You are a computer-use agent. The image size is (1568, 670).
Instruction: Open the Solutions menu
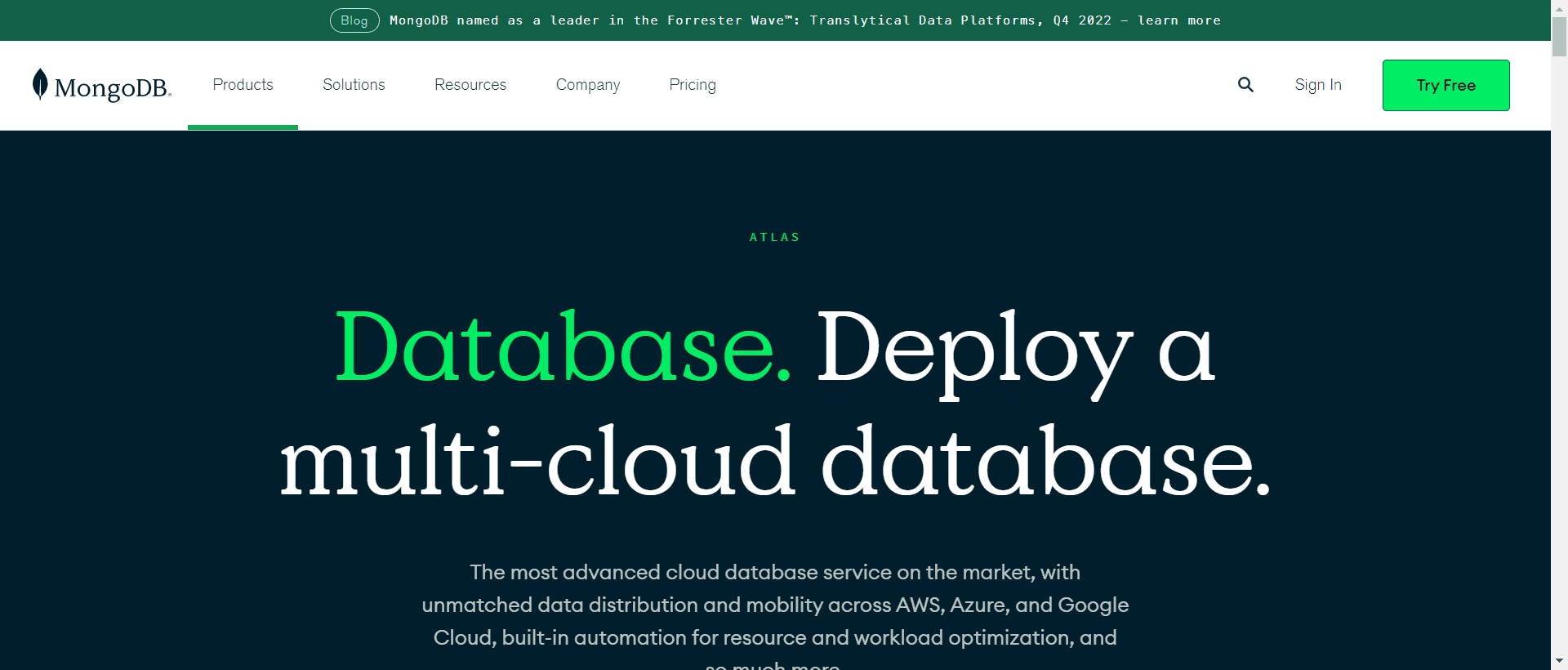pos(354,85)
